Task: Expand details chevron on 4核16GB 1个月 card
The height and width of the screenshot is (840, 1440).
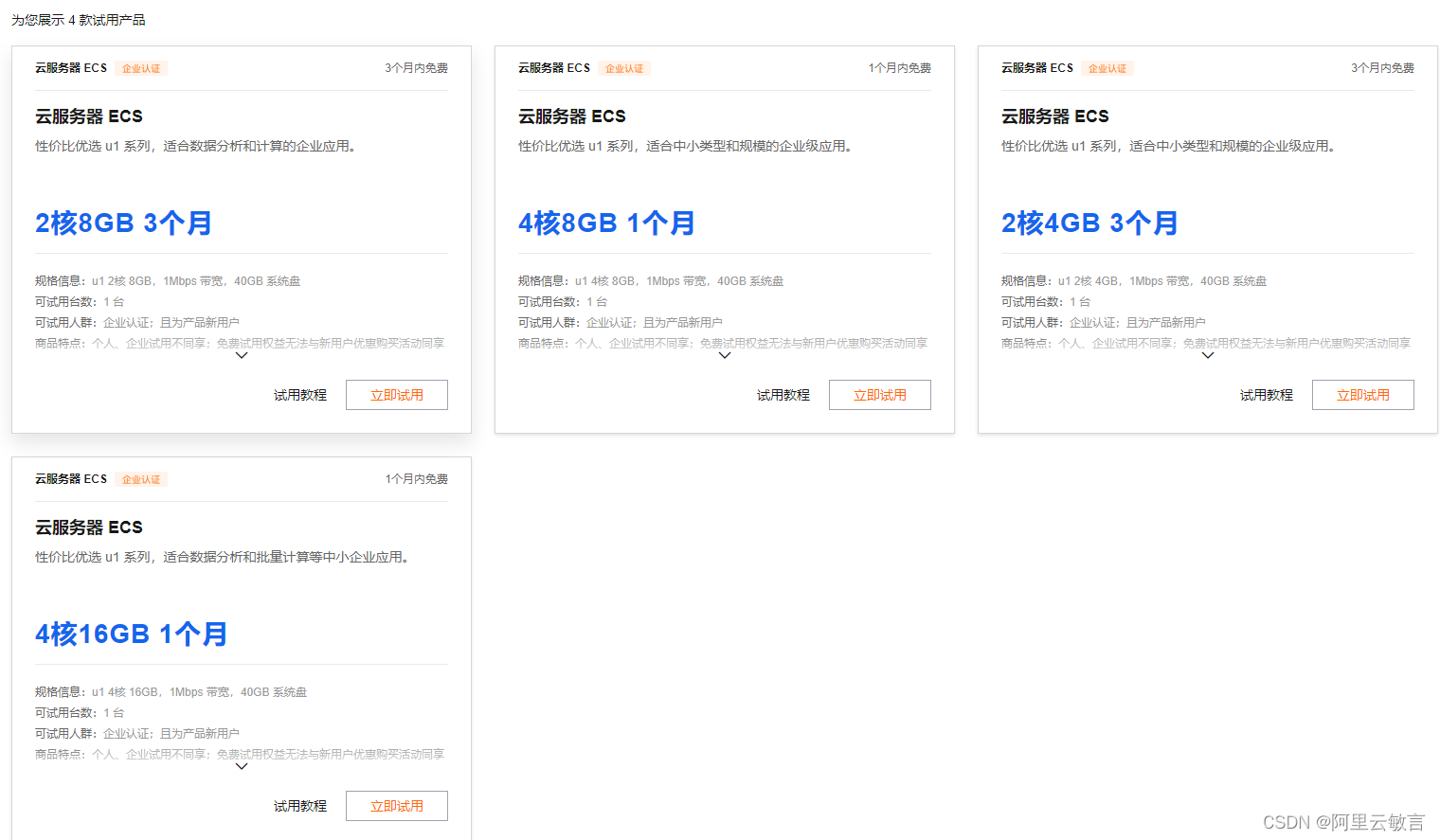Action: point(242,767)
